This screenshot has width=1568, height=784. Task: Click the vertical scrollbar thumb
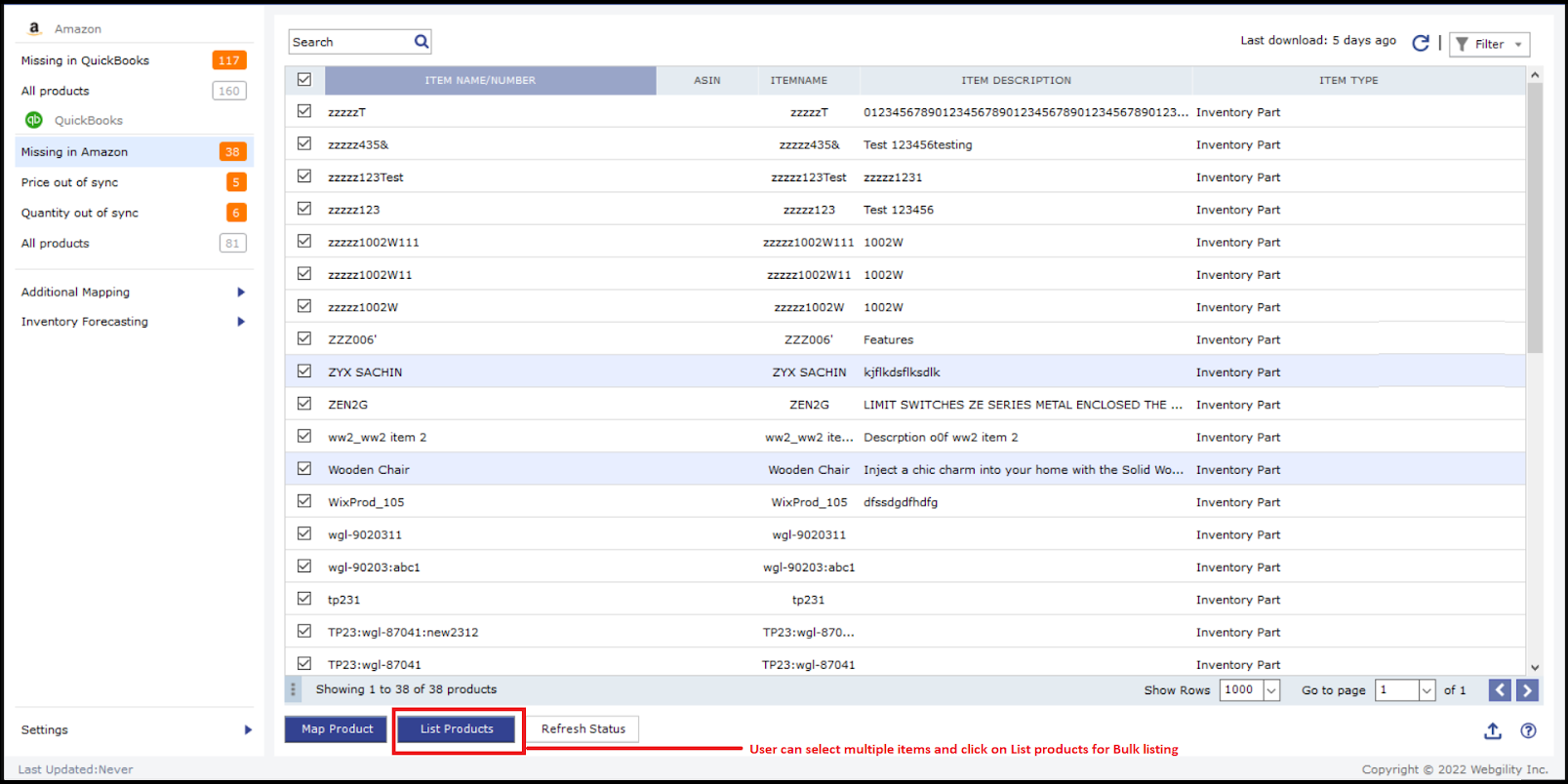click(1535, 219)
